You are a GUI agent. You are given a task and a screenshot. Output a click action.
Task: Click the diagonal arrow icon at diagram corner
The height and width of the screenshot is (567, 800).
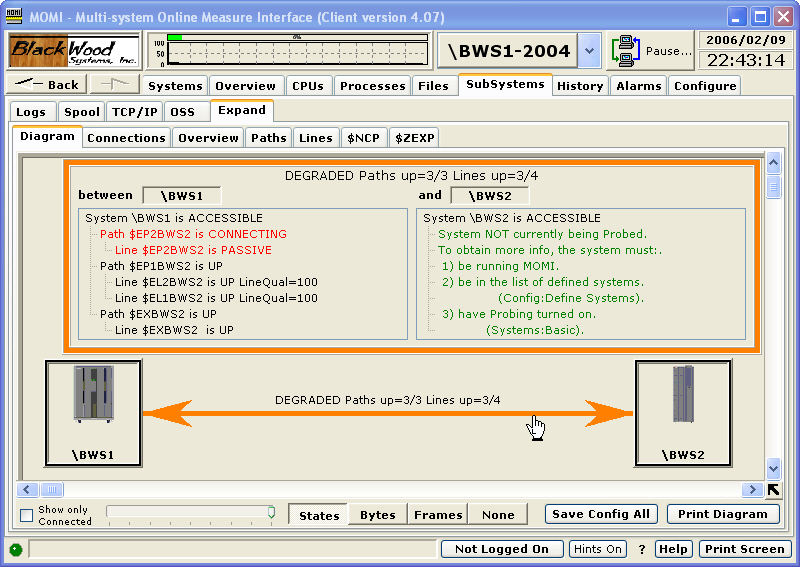coord(773,490)
